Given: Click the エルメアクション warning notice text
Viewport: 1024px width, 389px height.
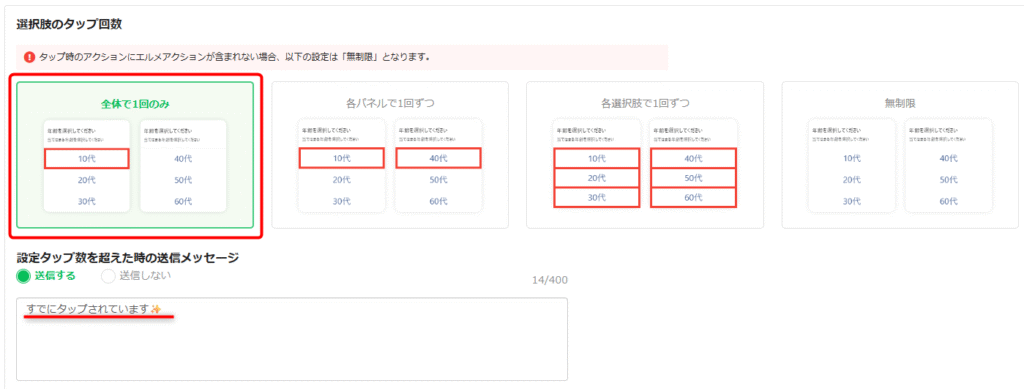Looking at the screenshot, I should (x=234, y=57).
